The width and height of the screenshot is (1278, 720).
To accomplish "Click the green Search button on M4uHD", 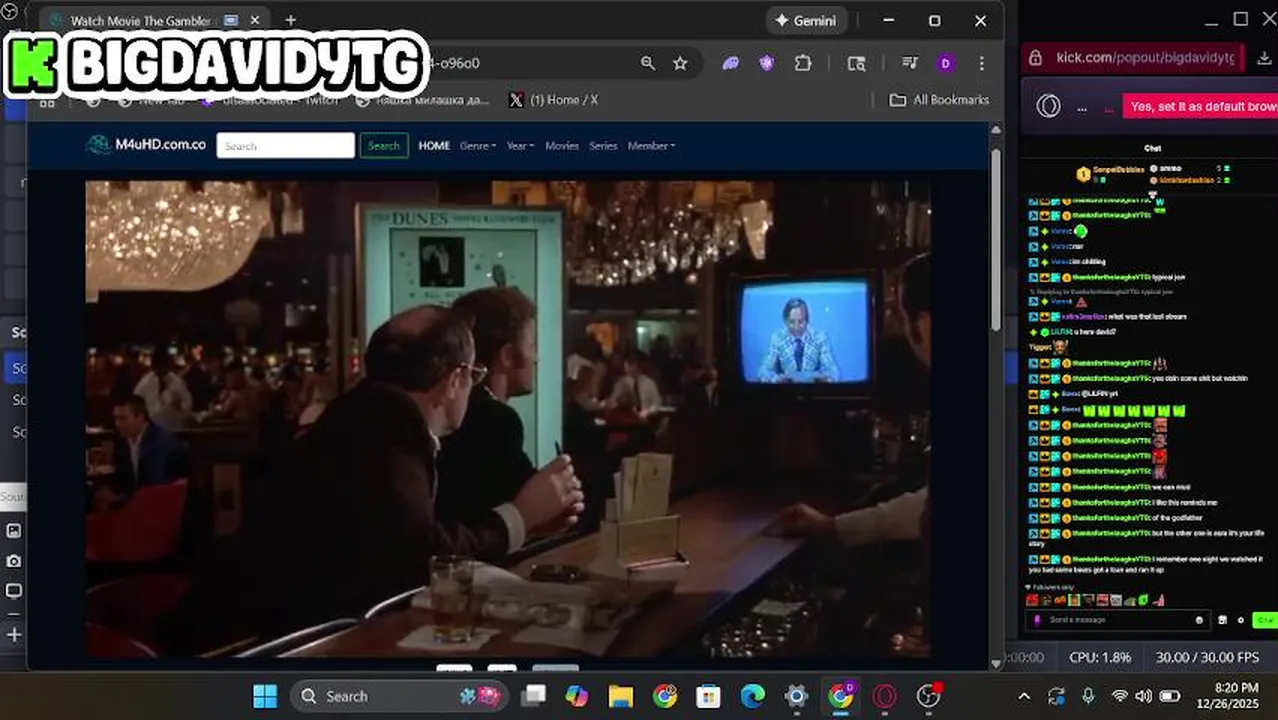I will click(384, 145).
